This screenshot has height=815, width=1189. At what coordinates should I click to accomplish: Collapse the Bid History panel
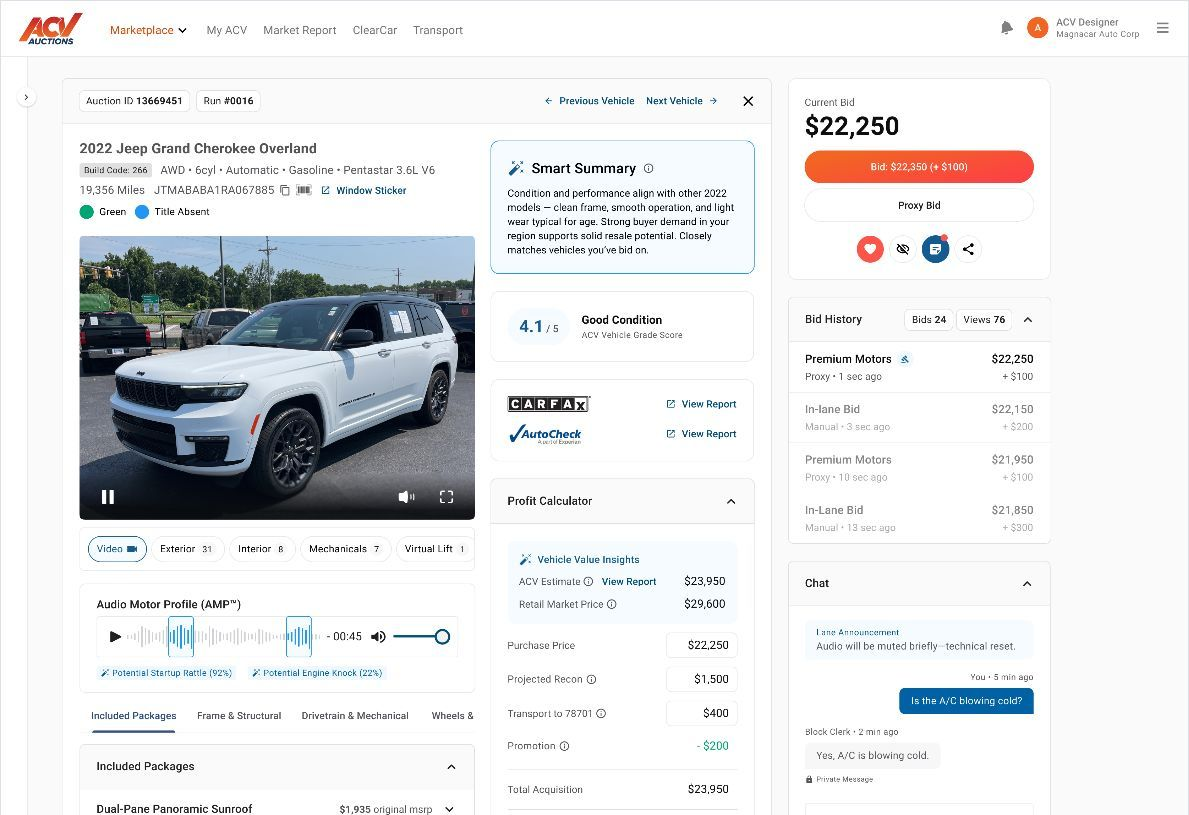point(1027,319)
